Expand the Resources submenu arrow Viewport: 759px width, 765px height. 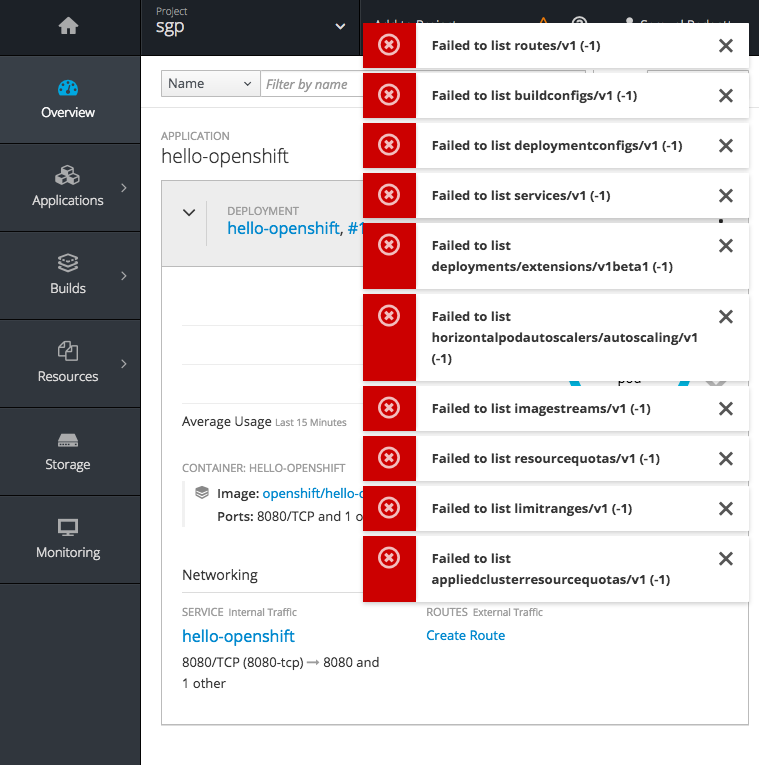[124, 363]
